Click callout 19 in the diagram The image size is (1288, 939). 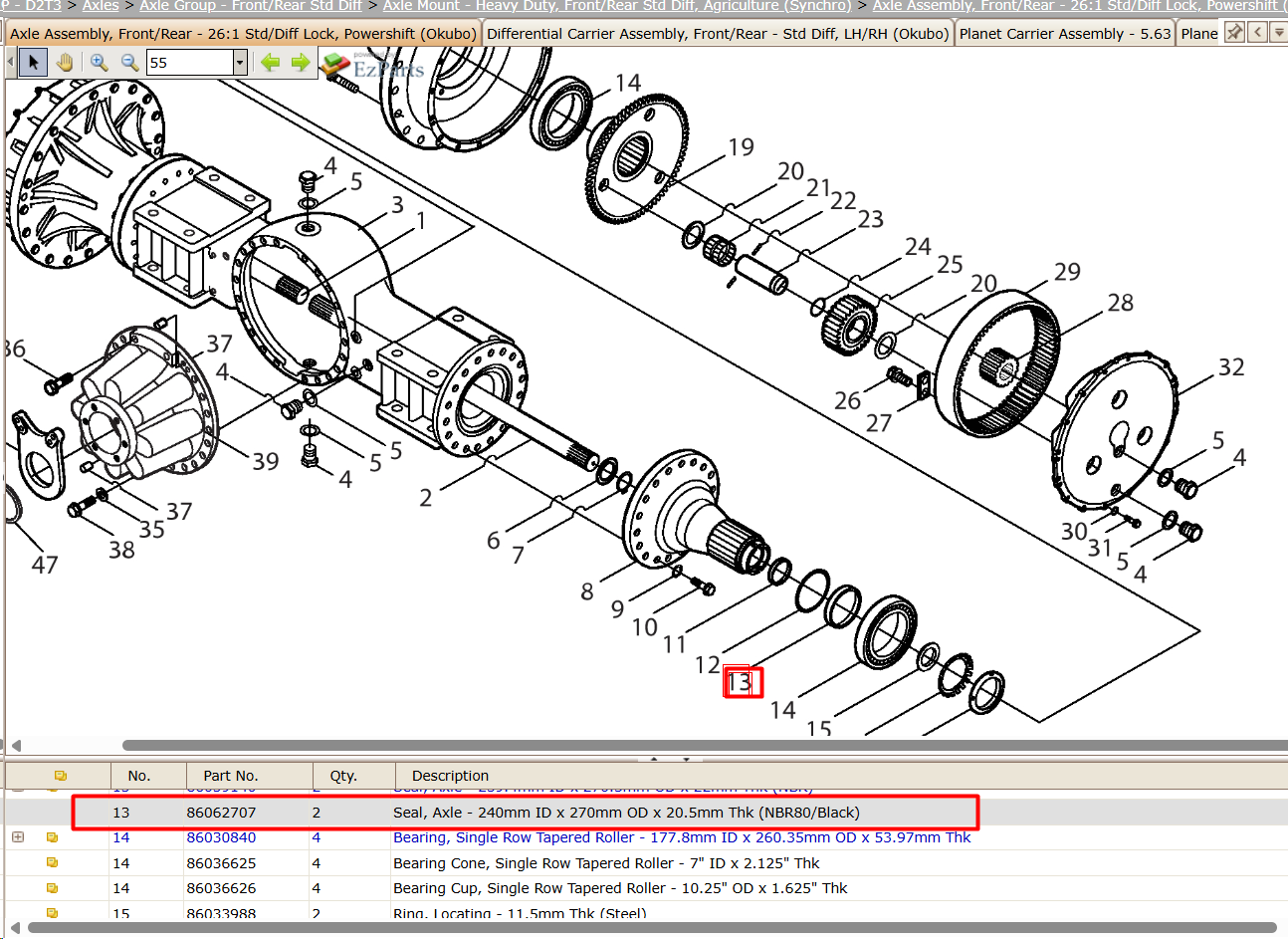tap(742, 147)
